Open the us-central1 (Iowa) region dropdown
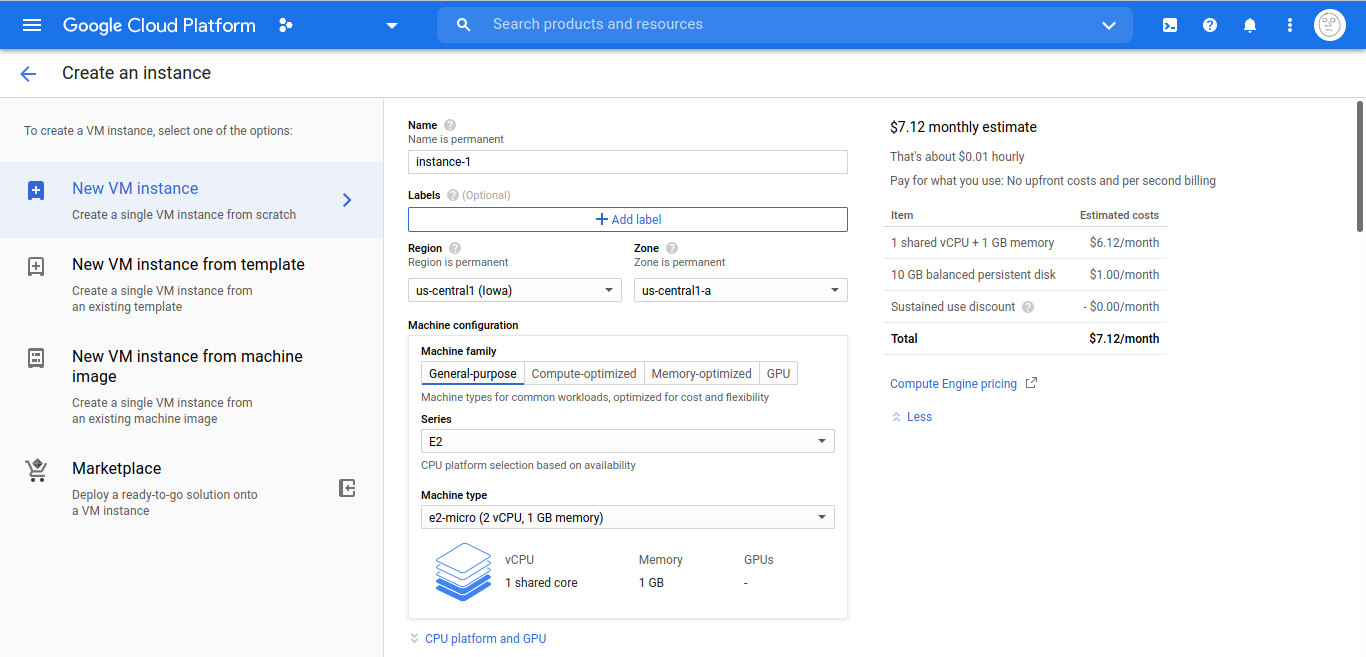1366x657 pixels. click(515, 290)
